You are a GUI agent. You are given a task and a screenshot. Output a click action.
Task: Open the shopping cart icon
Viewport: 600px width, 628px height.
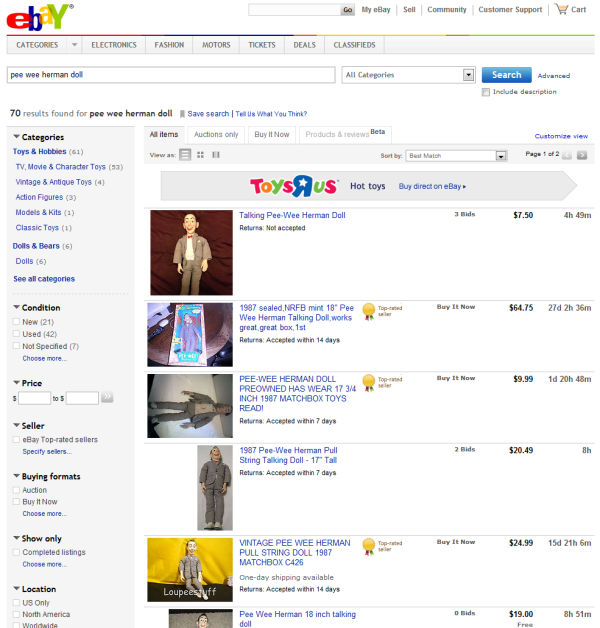pyautogui.click(x=562, y=9)
